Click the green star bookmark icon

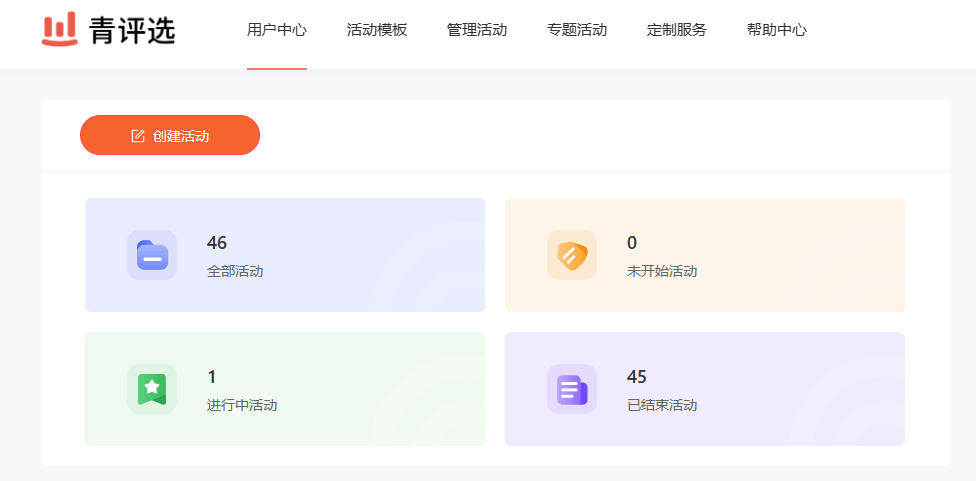tap(152, 389)
